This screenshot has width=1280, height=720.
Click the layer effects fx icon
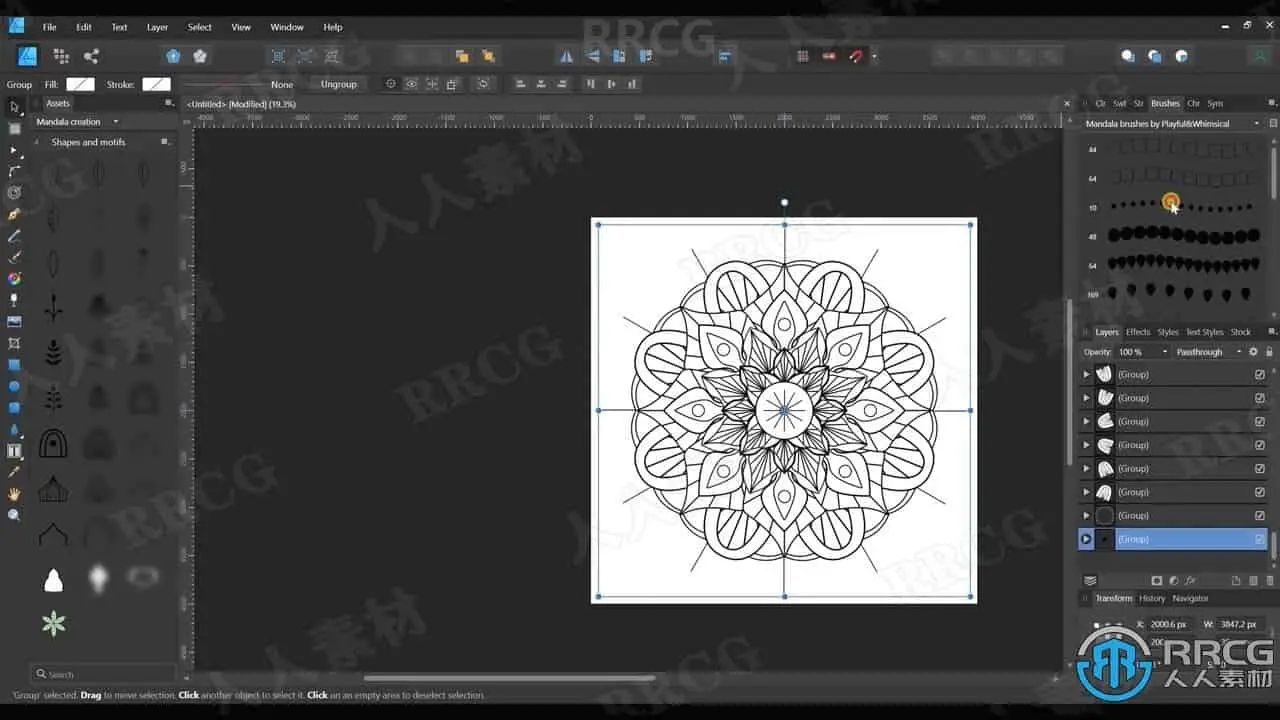1191,580
